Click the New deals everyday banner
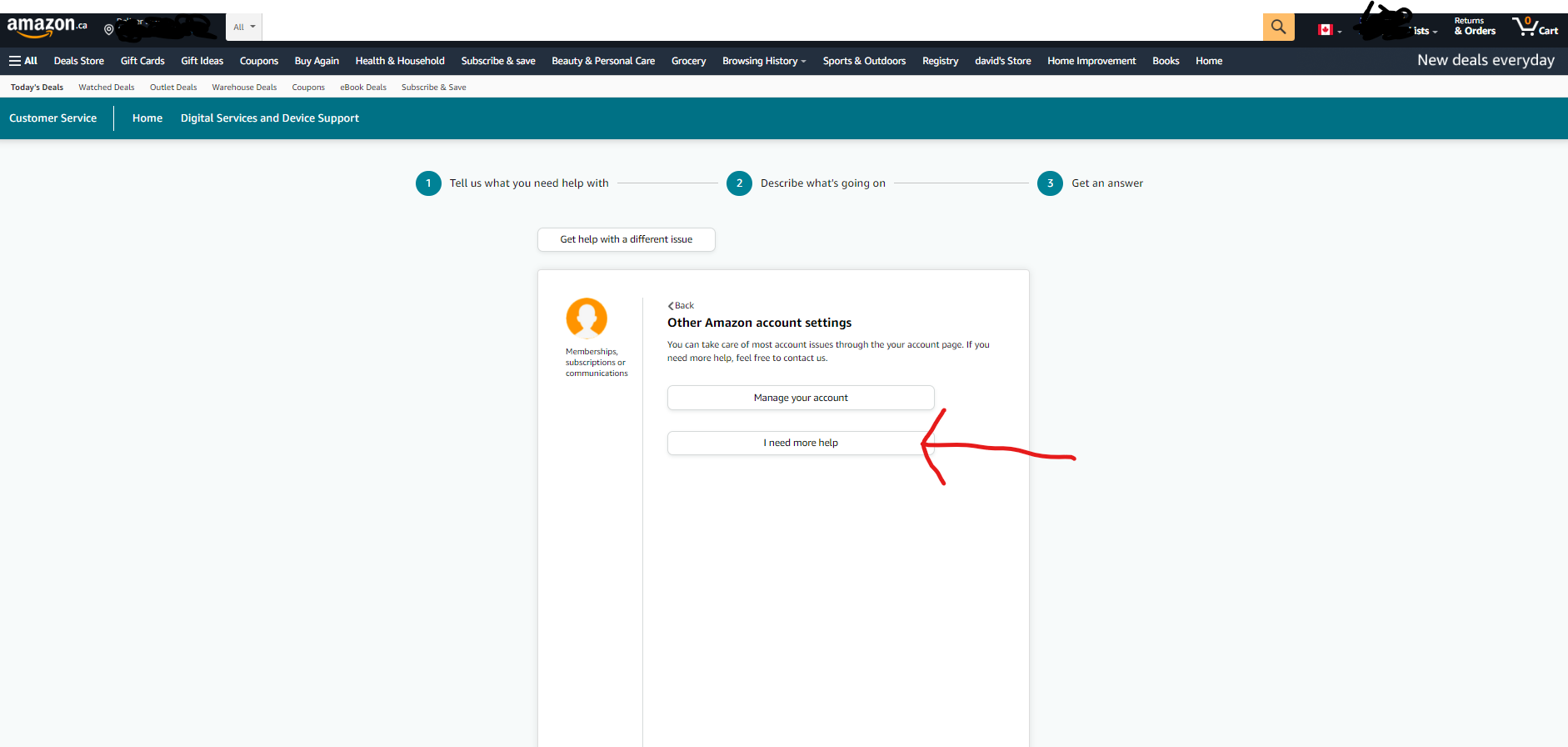 pyautogui.click(x=1486, y=60)
